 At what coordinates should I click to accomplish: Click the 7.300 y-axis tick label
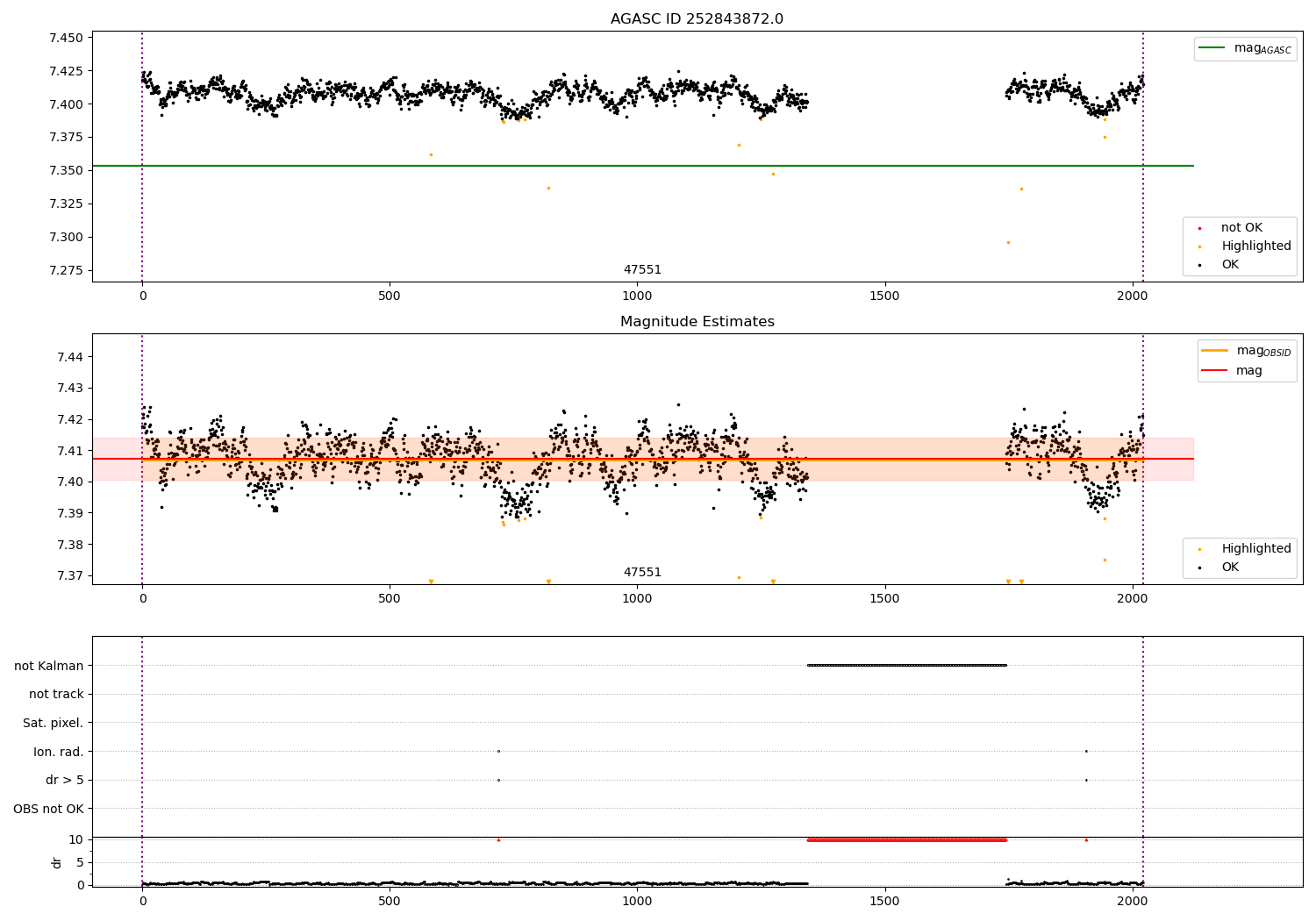pos(66,238)
